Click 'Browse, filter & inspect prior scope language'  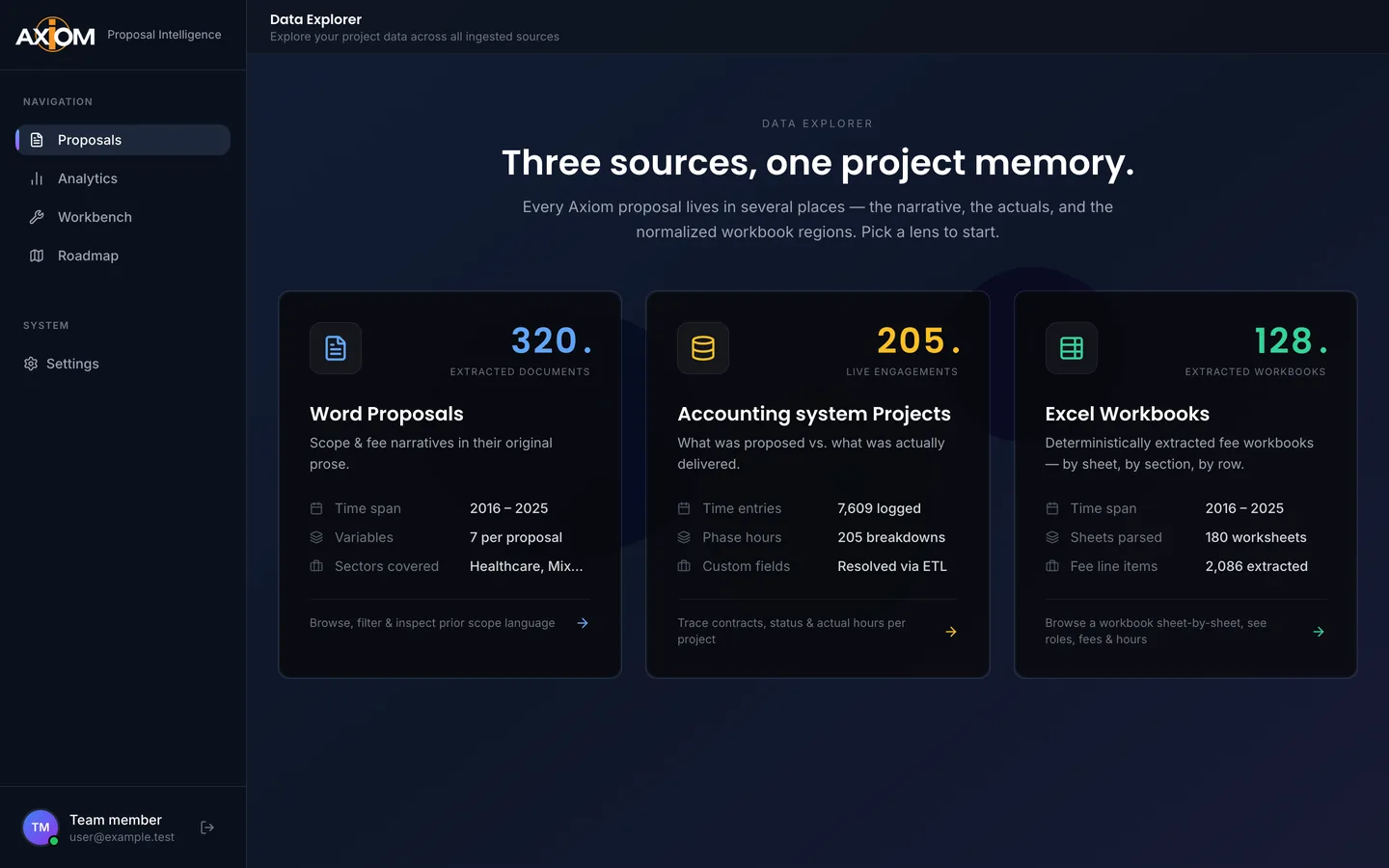(432, 623)
